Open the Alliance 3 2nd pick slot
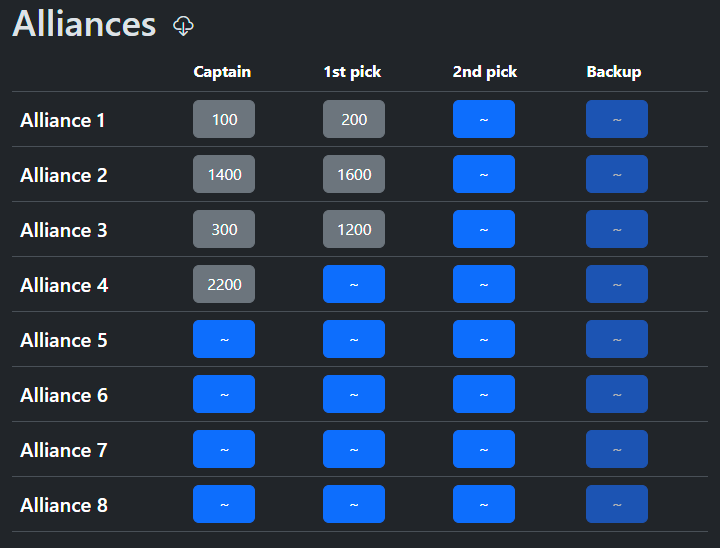This screenshot has height=548, width=720. pos(484,229)
